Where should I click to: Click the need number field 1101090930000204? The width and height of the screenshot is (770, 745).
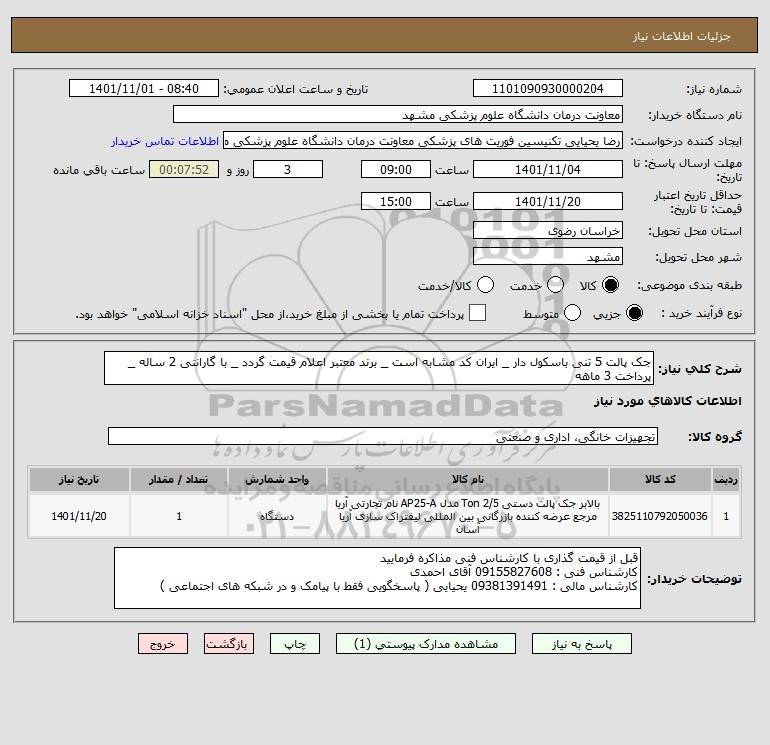548,89
